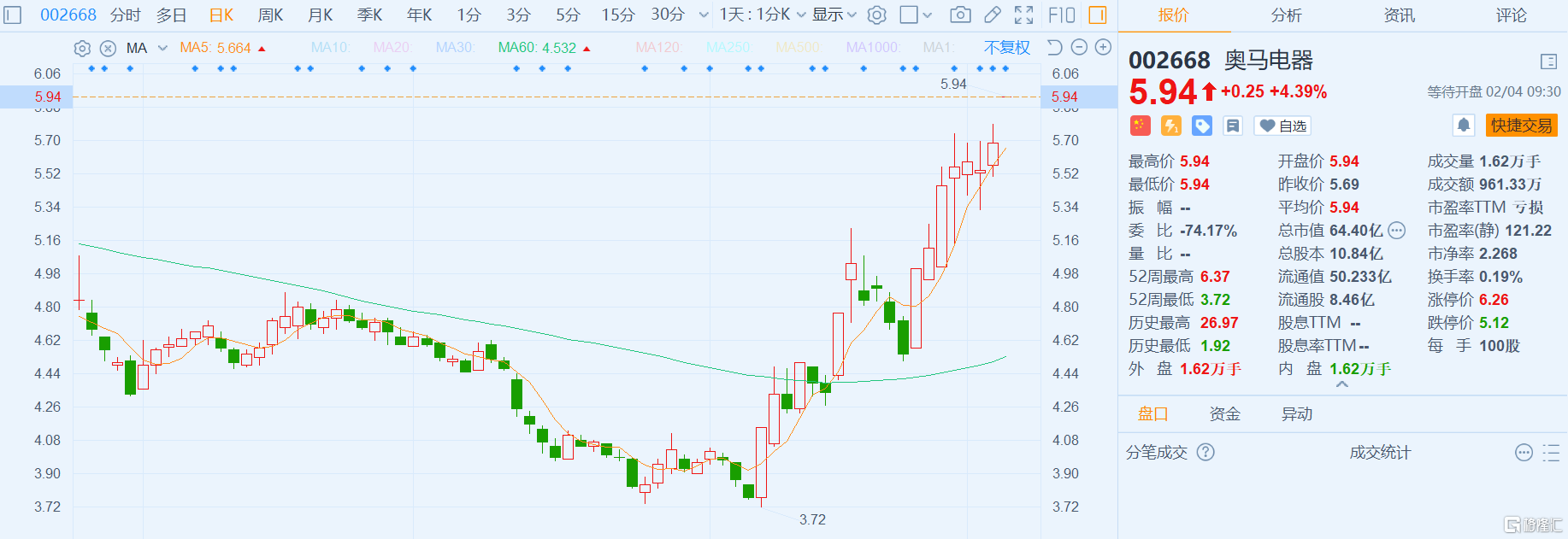The width and height of the screenshot is (1568, 539).
Task: Open help for 分笔成交
Action: 1205,452
